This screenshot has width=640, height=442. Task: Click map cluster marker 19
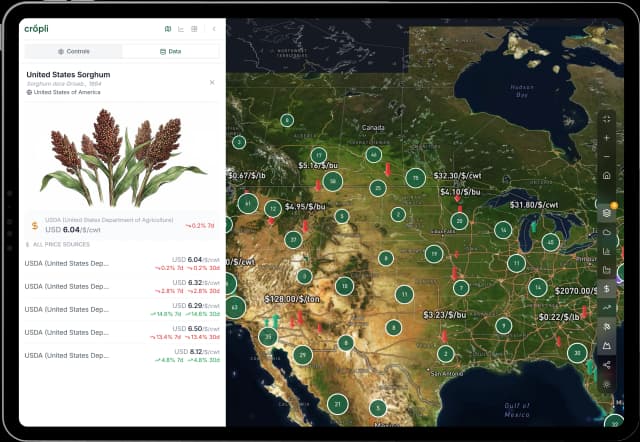[434, 254]
